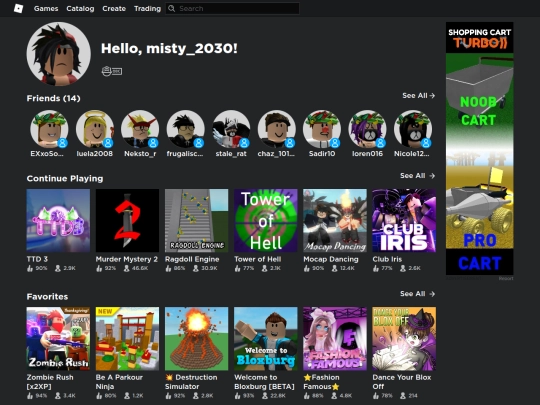Open Welcome to Bloxburg thumbnail
The height and width of the screenshot is (405, 540).
pyautogui.click(x=266, y=339)
